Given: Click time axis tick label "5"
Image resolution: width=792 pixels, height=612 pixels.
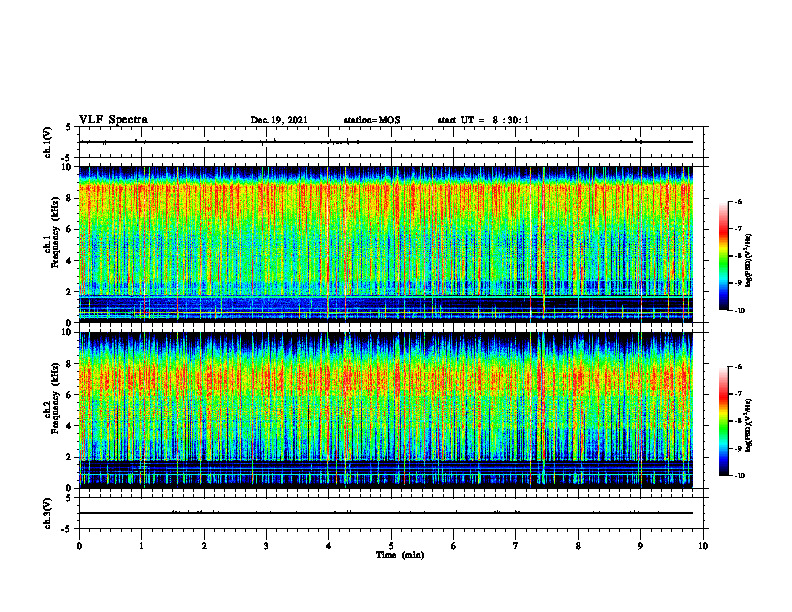Looking at the screenshot, I should pyautogui.click(x=391, y=546).
